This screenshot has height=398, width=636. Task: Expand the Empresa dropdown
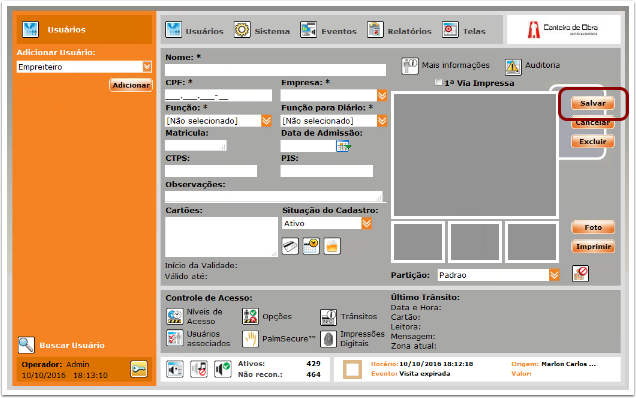click(x=382, y=95)
